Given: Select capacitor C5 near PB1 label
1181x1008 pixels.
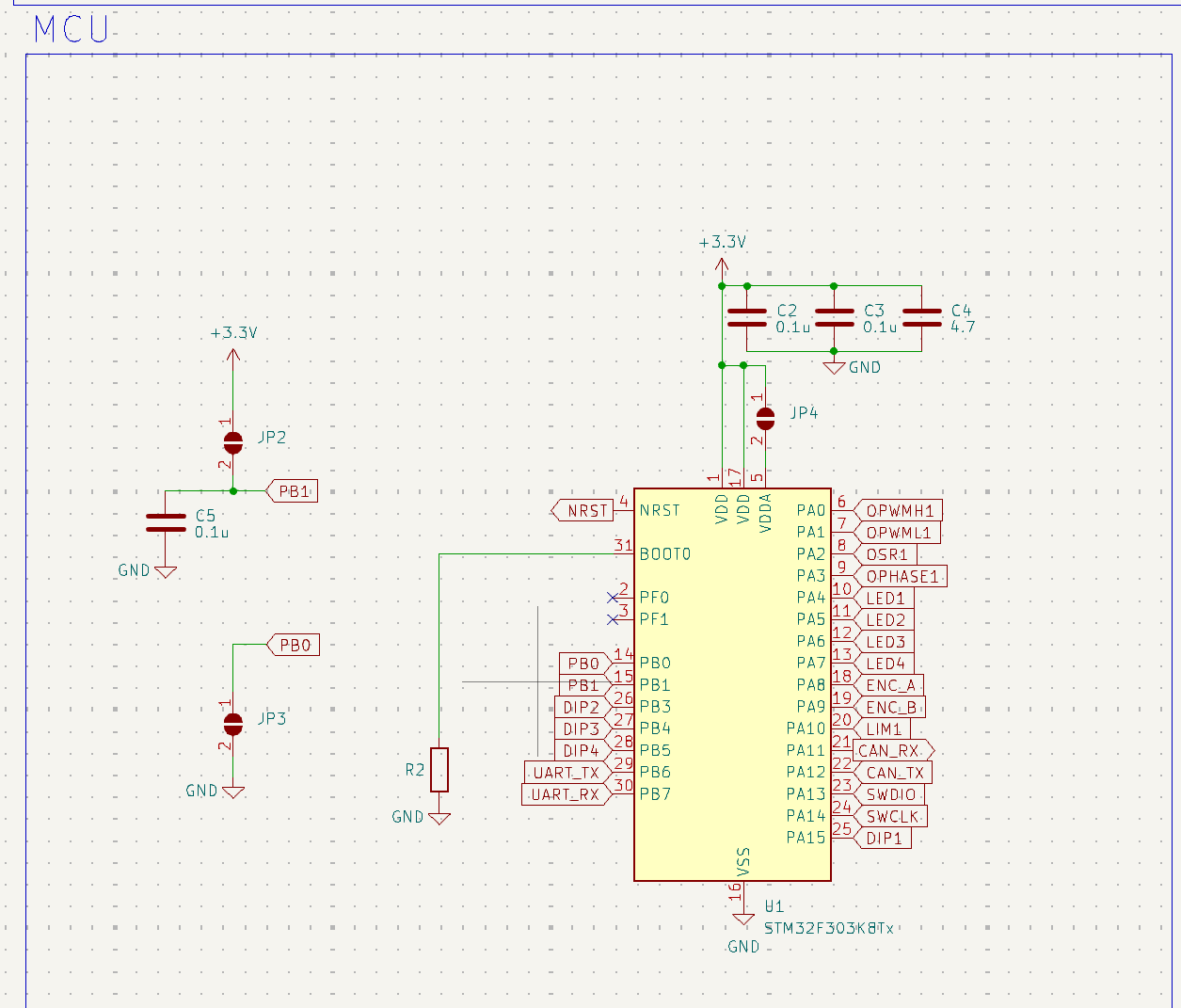Looking at the screenshot, I should tap(166, 523).
